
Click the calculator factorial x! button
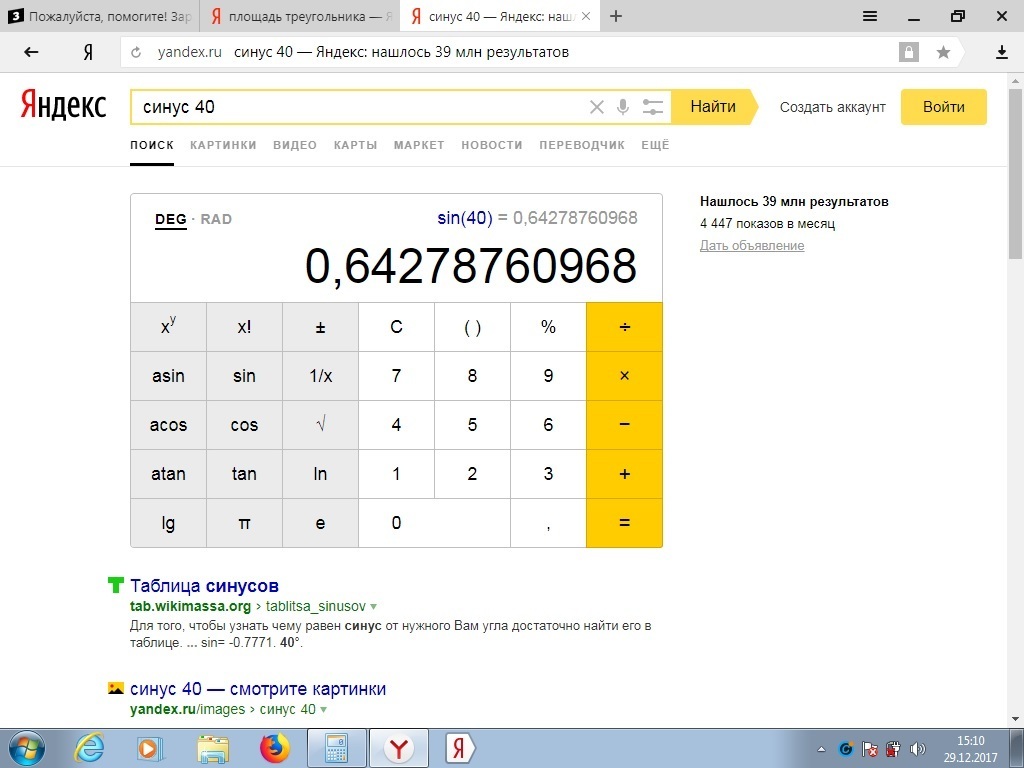tap(244, 327)
